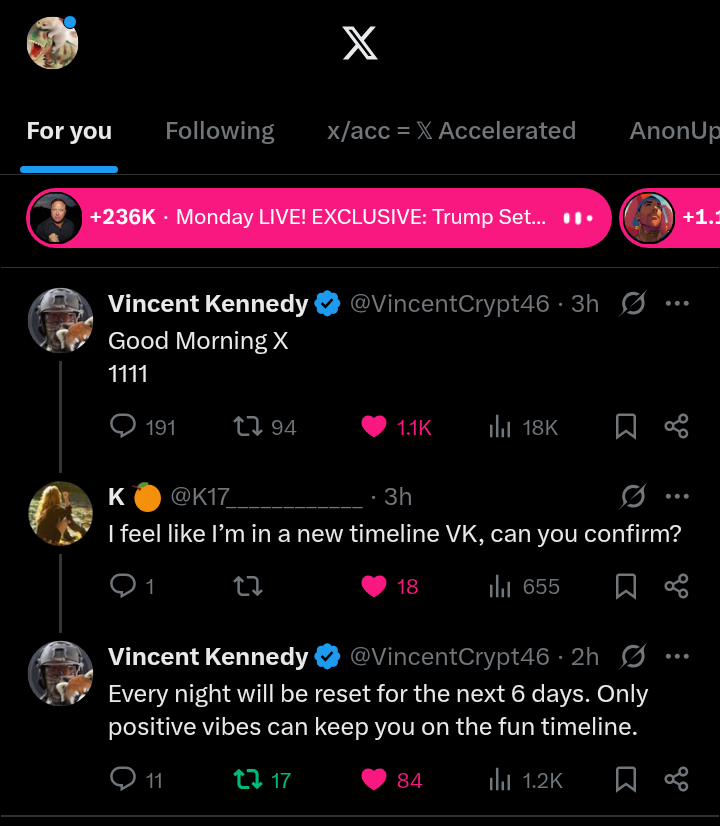Open Grok icon on K's reply
This screenshot has width=720, height=826.
pos(633,496)
